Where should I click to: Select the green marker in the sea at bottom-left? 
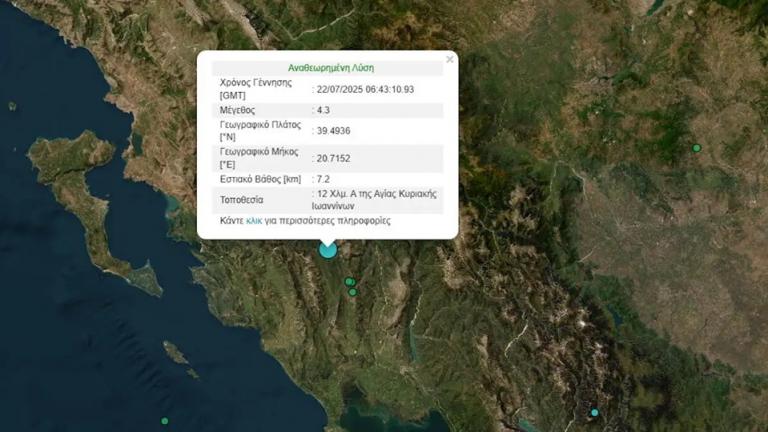[x=165, y=421]
